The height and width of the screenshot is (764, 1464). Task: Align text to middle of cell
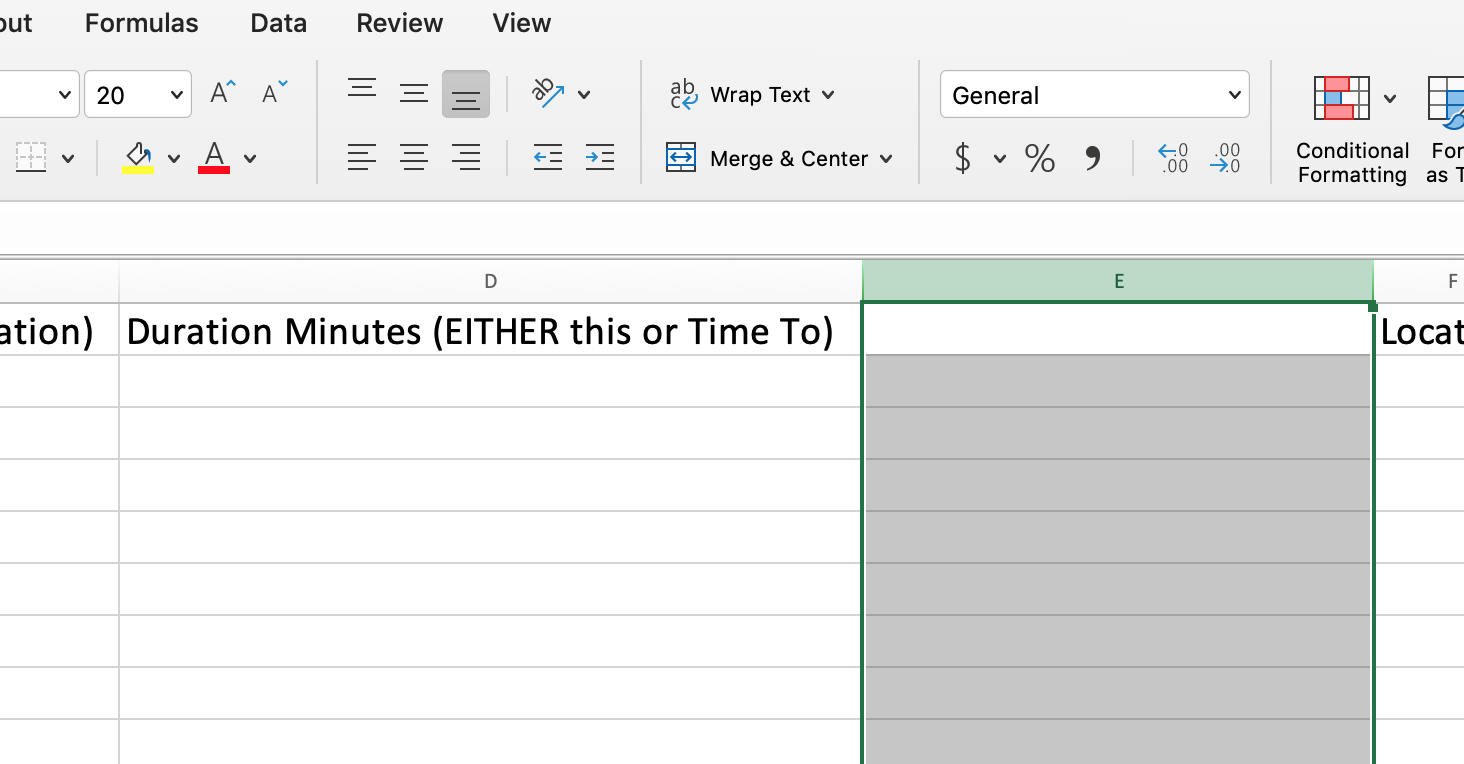point(414,94)
